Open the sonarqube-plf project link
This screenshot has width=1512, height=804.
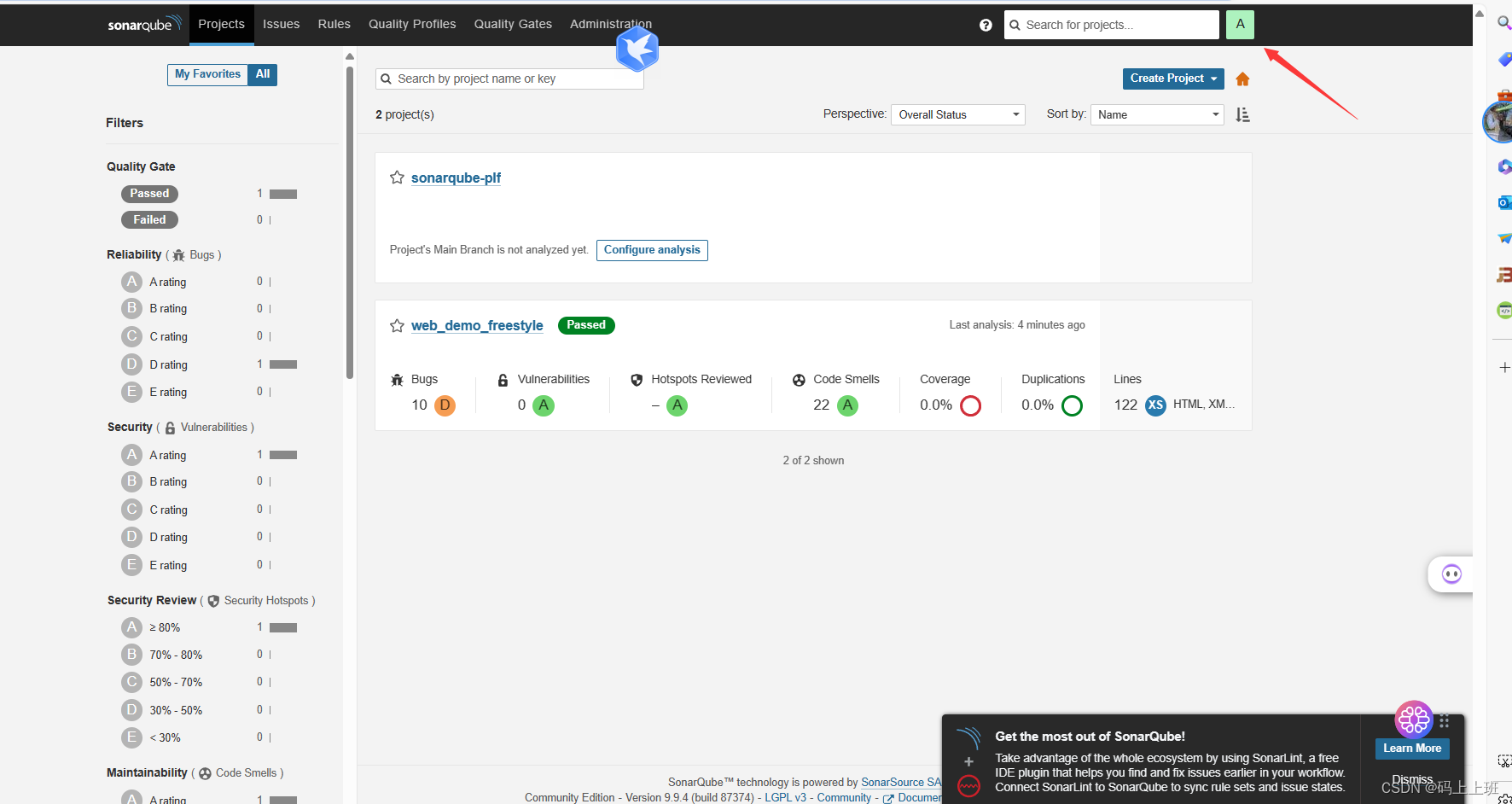click(x=456, y=178)
